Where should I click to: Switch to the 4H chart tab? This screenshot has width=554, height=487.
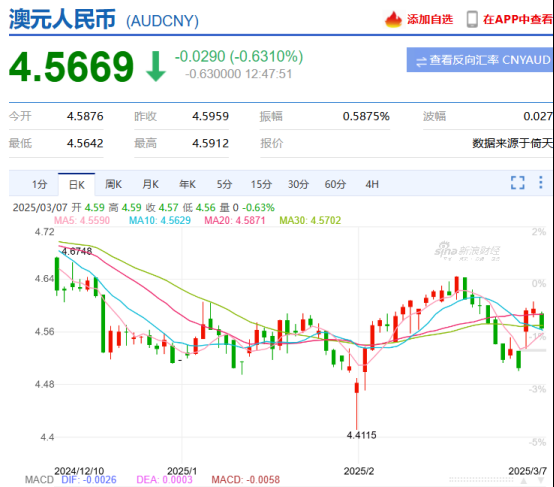click(x=372, y=184)
